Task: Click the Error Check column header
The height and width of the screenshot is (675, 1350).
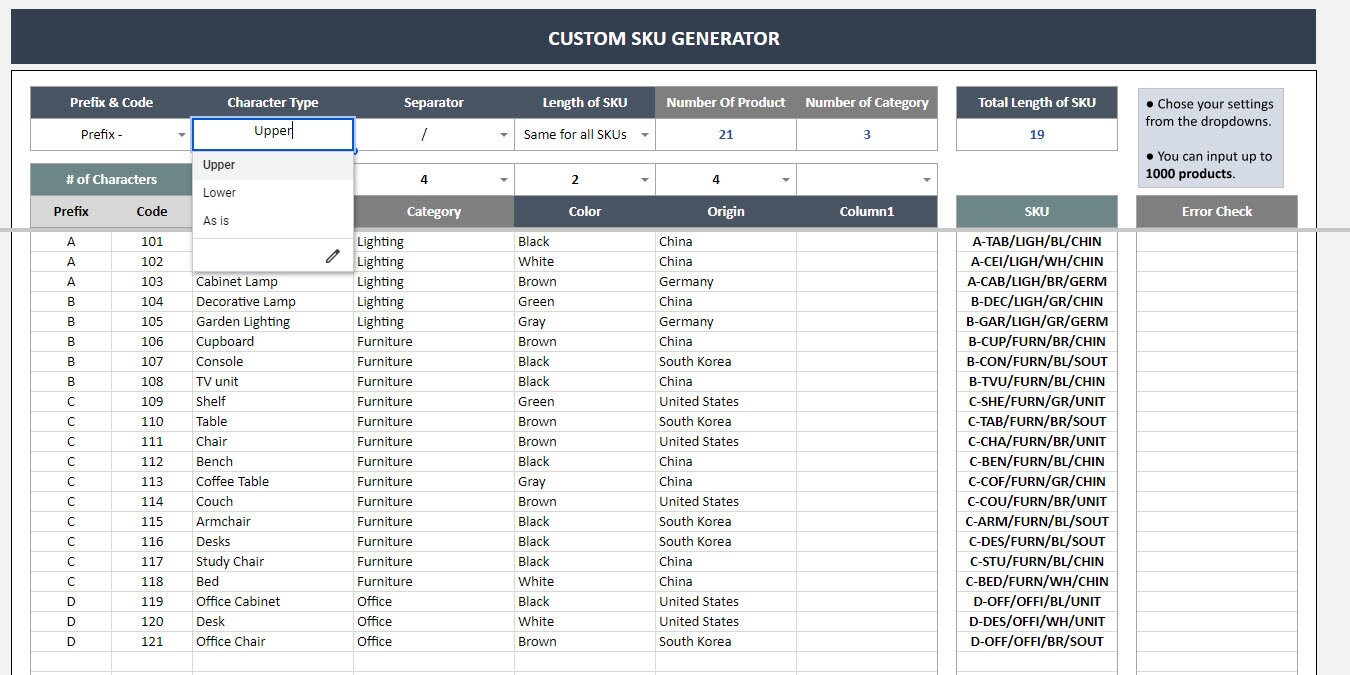Action: (1216, 211)
